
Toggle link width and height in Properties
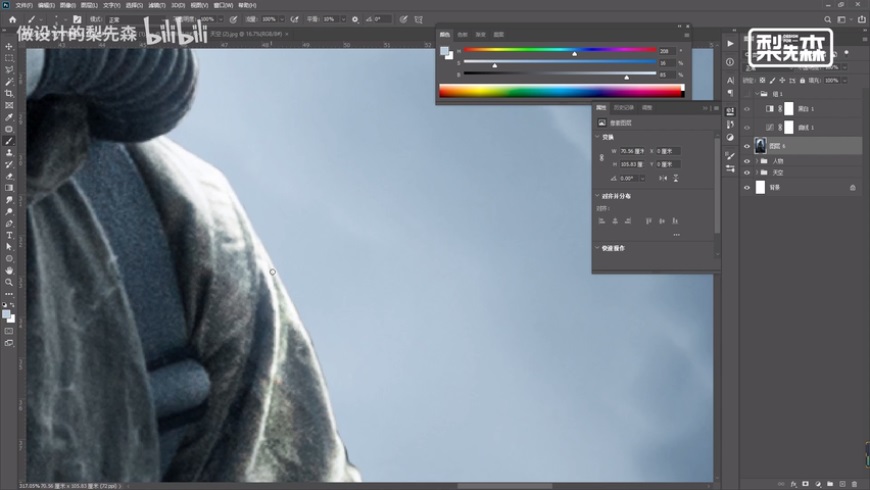coord(601,158)
